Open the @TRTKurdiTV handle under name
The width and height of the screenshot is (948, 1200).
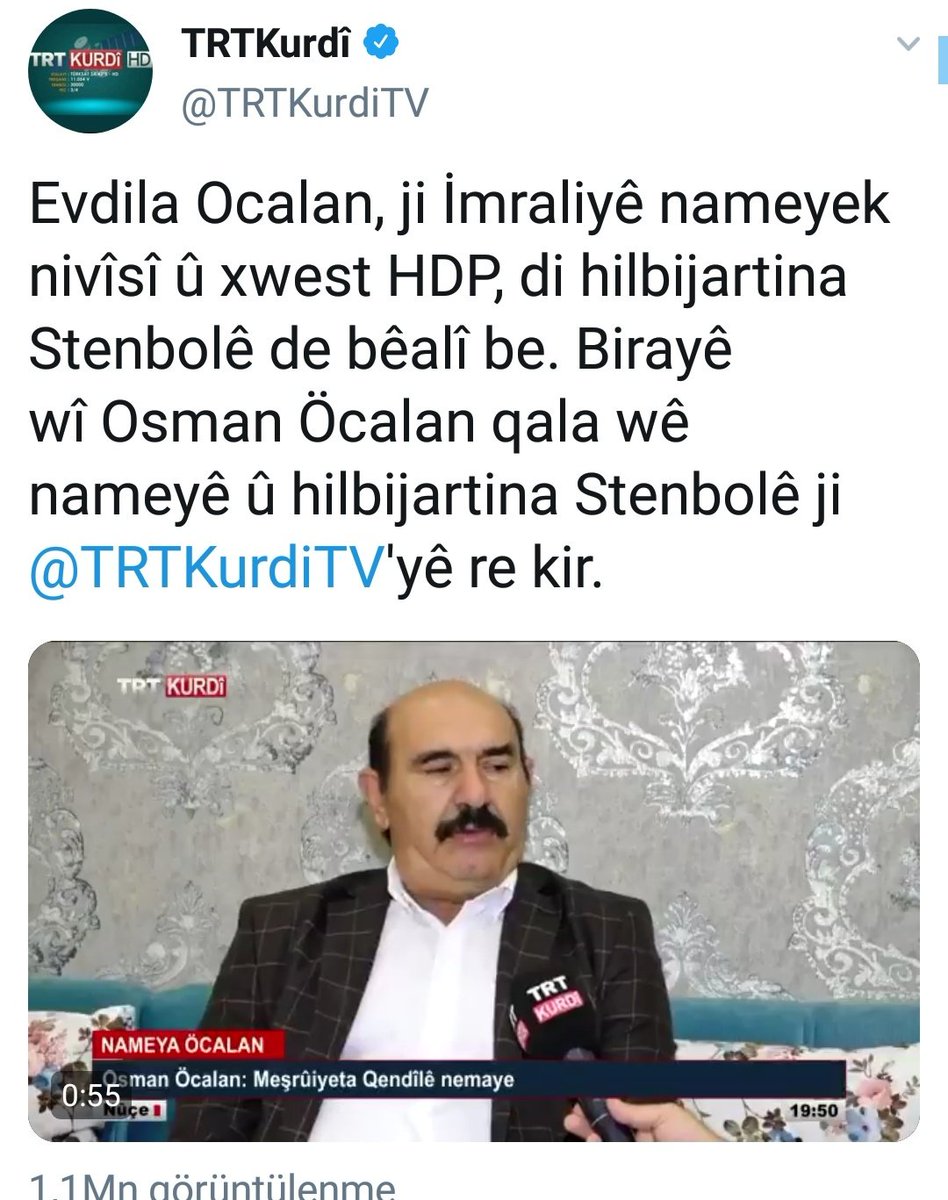point(304,103)
